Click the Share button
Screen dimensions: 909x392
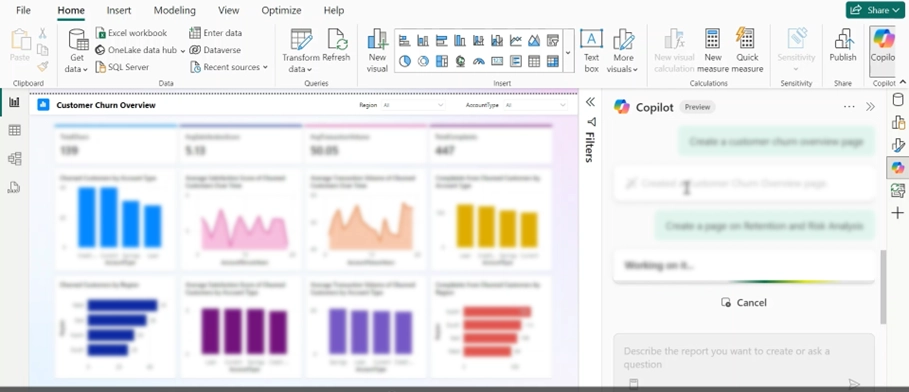pyautogui.click(x=875, y=10)
